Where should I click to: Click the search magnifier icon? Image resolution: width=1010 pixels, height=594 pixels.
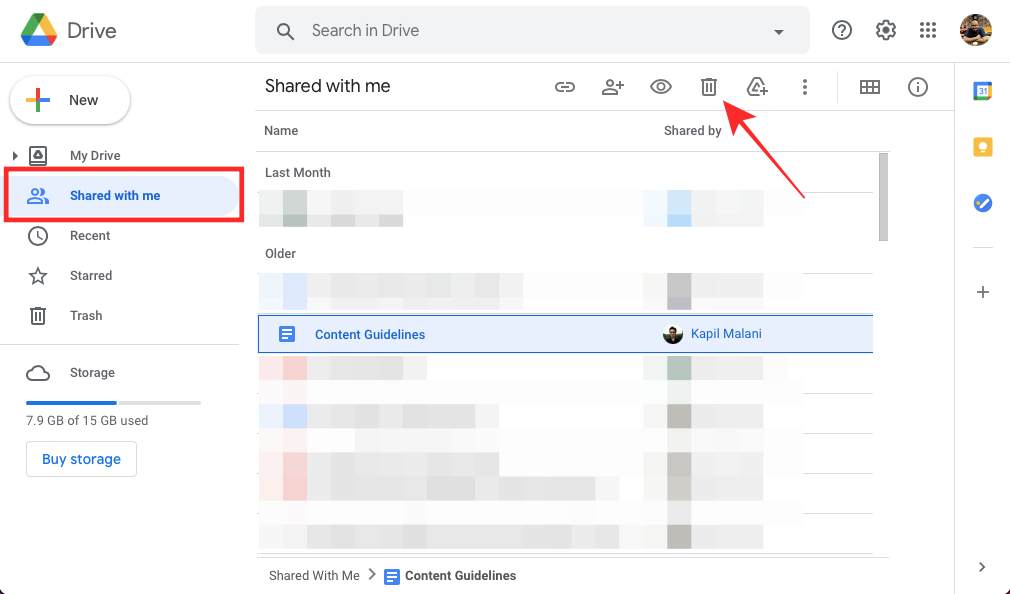tap(285, 31)
